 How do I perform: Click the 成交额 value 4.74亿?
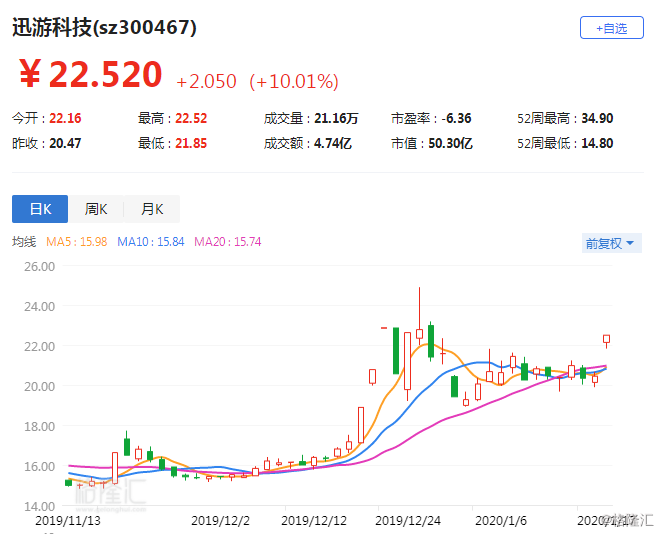pos(333,143)
